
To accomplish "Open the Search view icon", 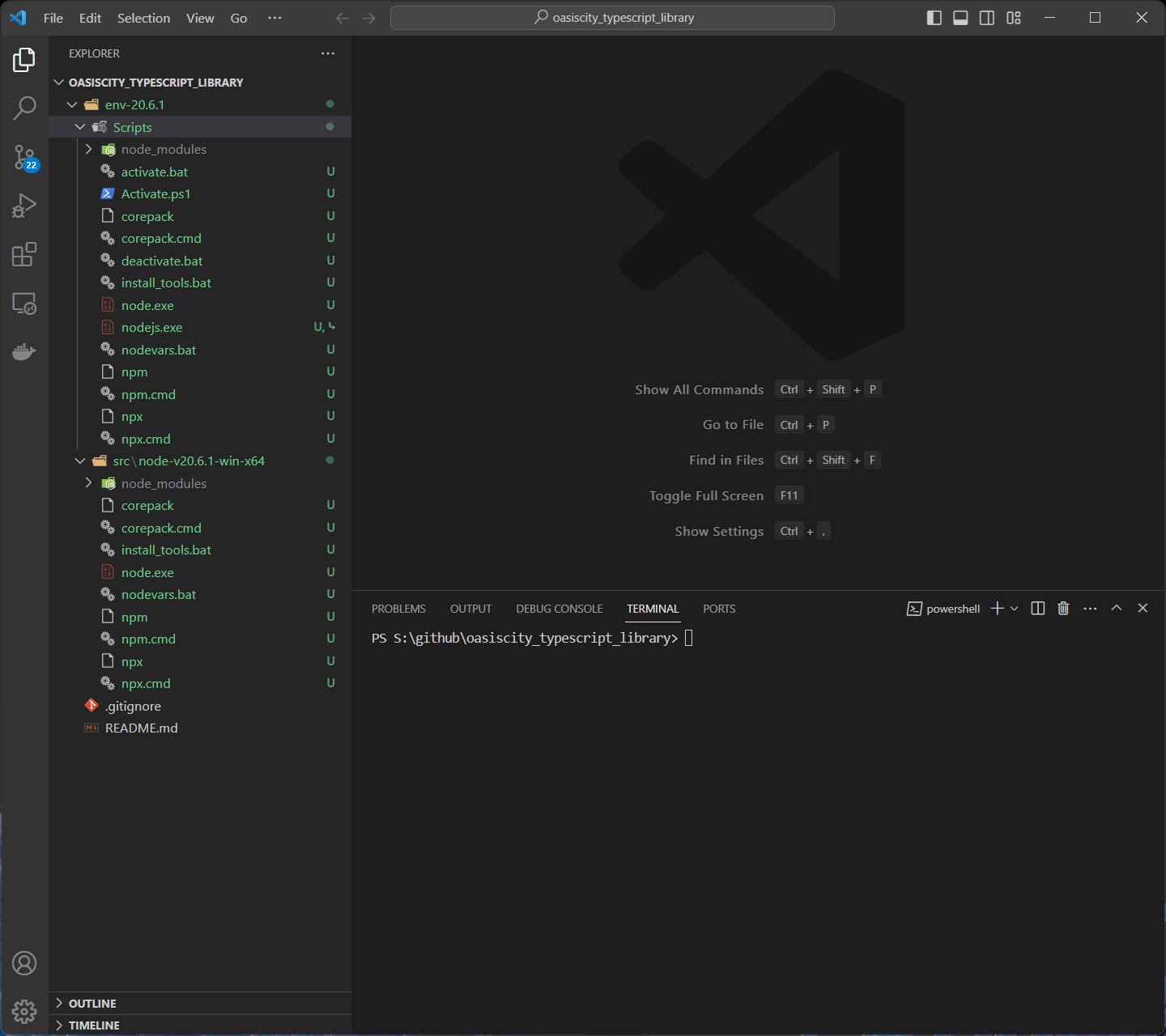I will [x=24, y=108].
